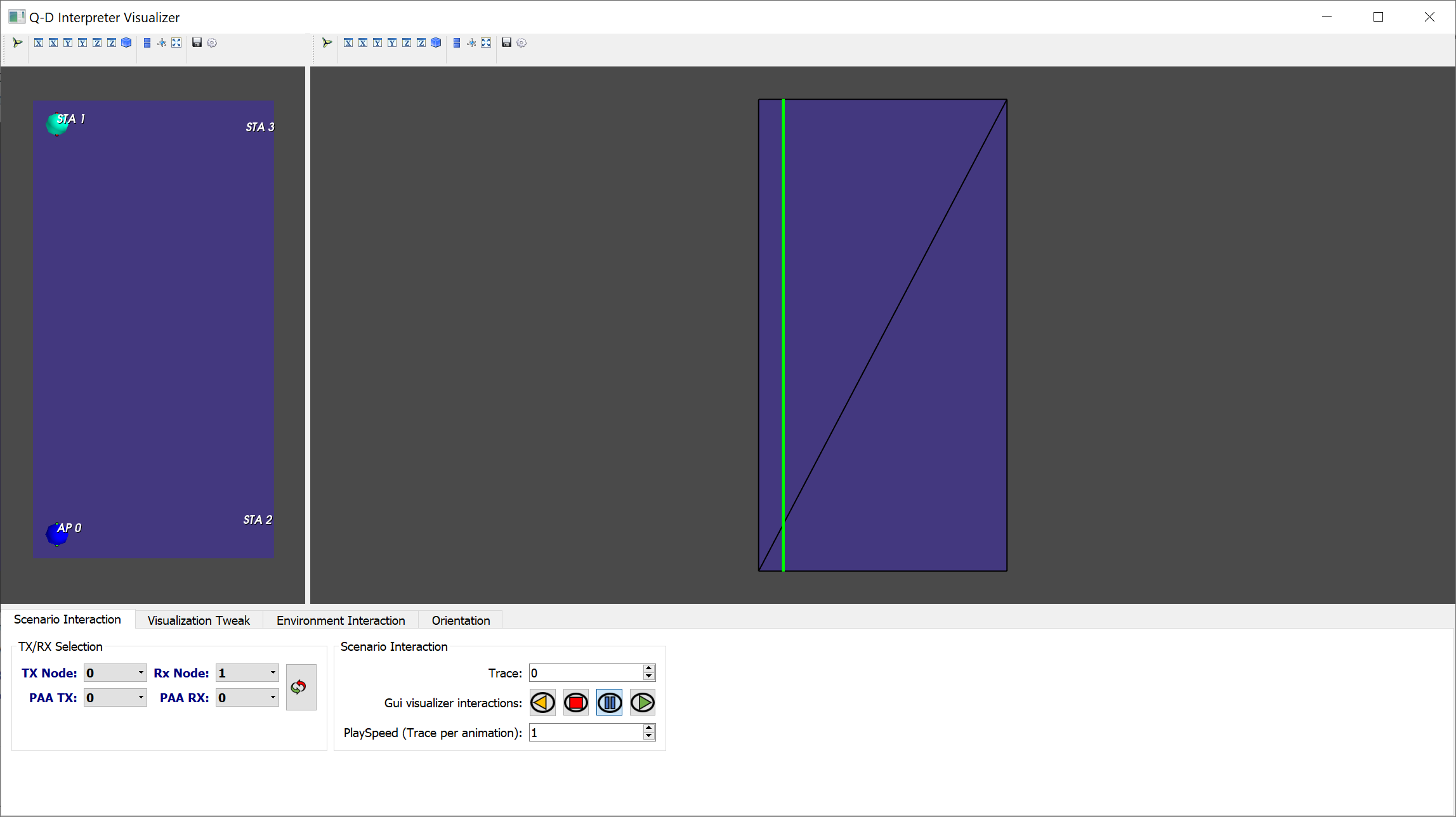Expand the PAA RX combo box
This screenshot has width=1456, height=817.
tap(247, 698)
